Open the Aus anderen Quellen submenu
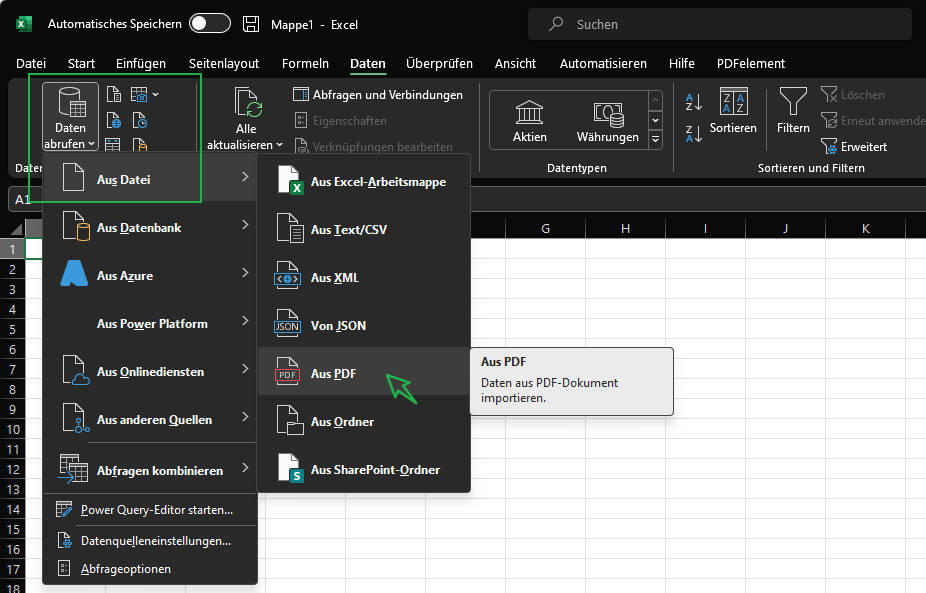926x593 pixels. coord(151,419)
